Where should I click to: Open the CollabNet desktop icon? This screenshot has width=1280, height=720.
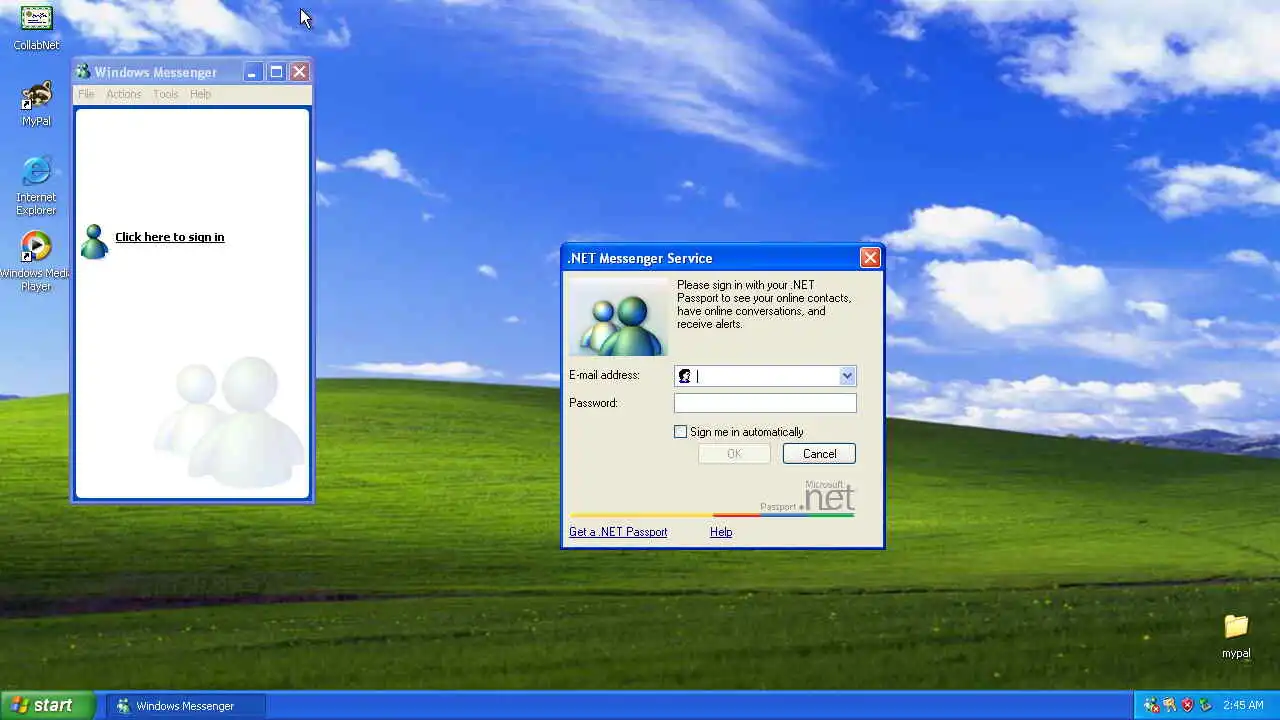coord(36,27)
